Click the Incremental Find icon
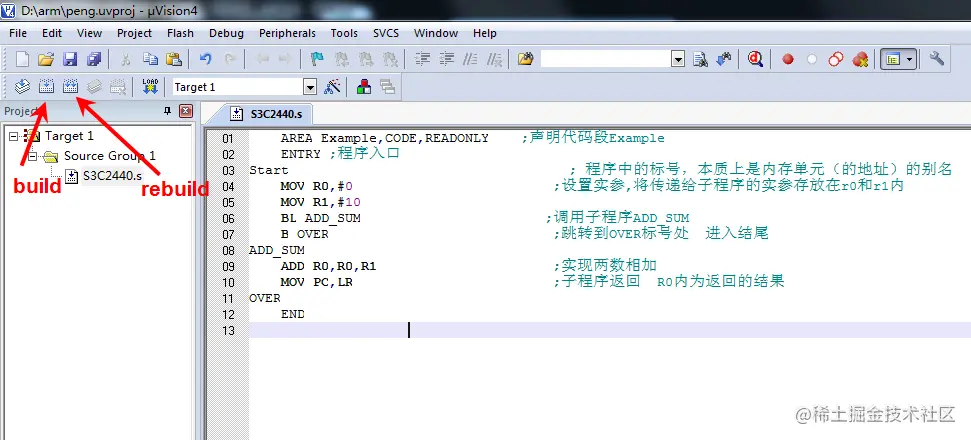The height and width of the screenshot is (440, 971). pos(724,59)
